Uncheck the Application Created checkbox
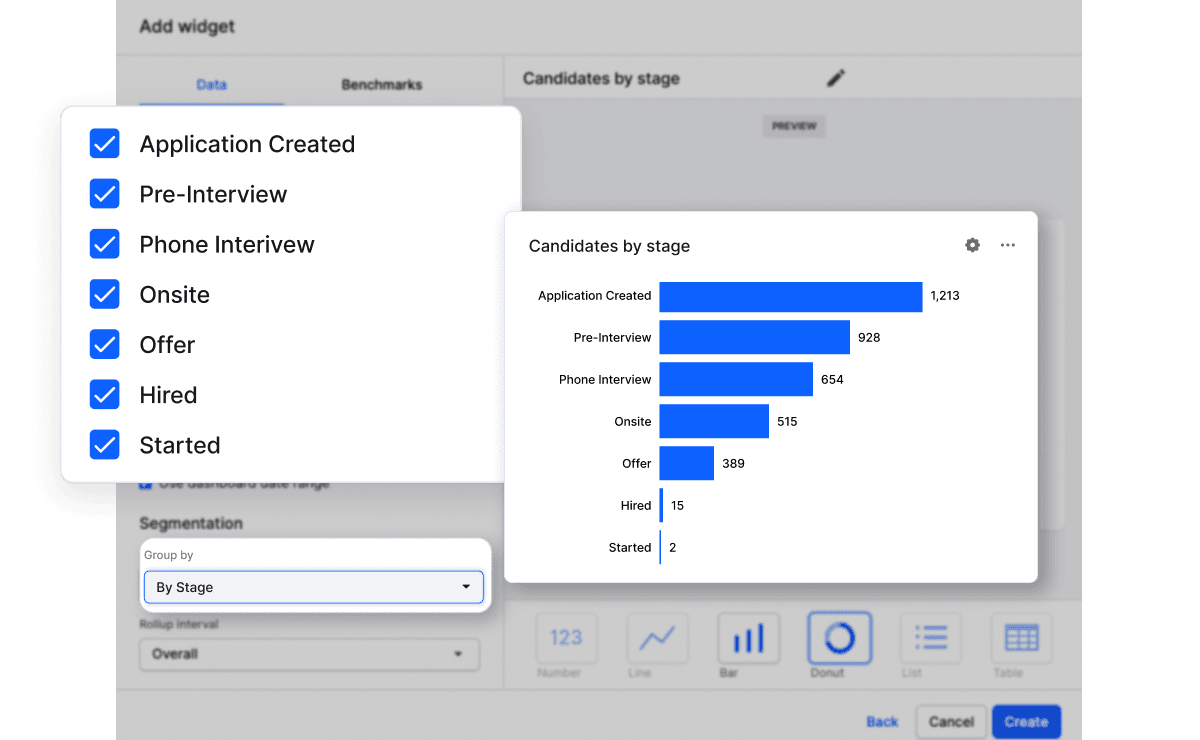The width and height of the screenshot is (1200, 740). (x=105, y=144)
